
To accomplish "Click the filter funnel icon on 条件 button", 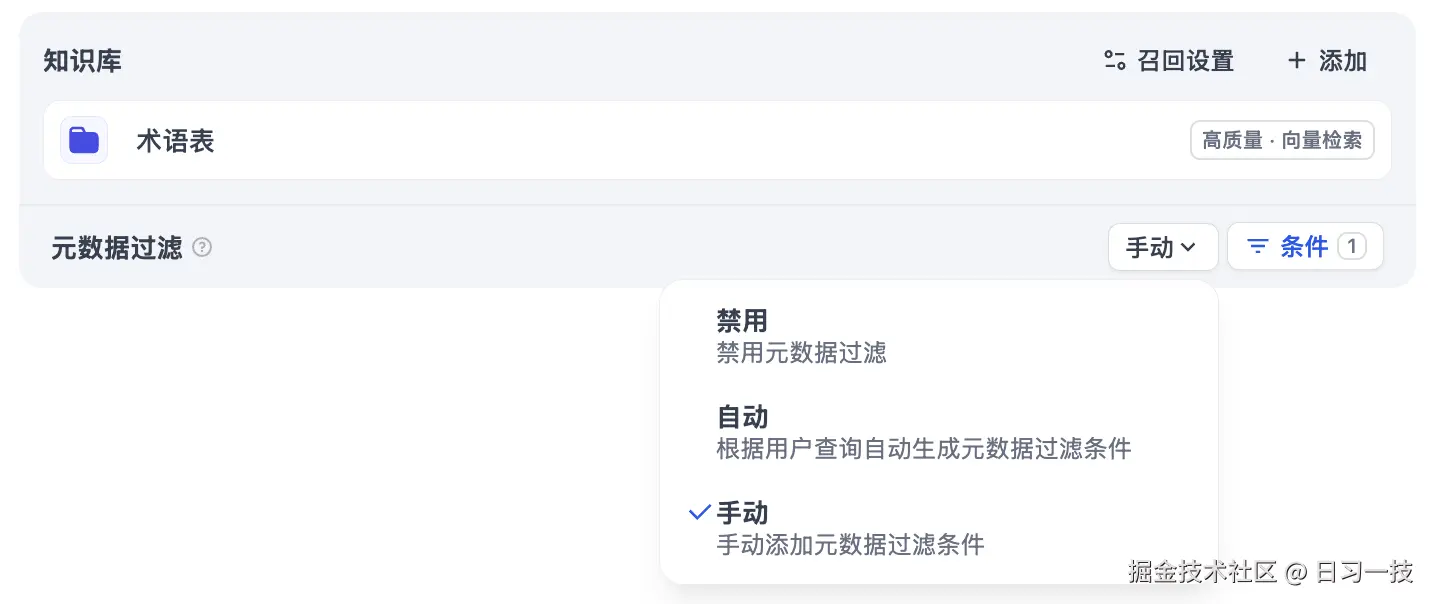I will click(1258, 246).
